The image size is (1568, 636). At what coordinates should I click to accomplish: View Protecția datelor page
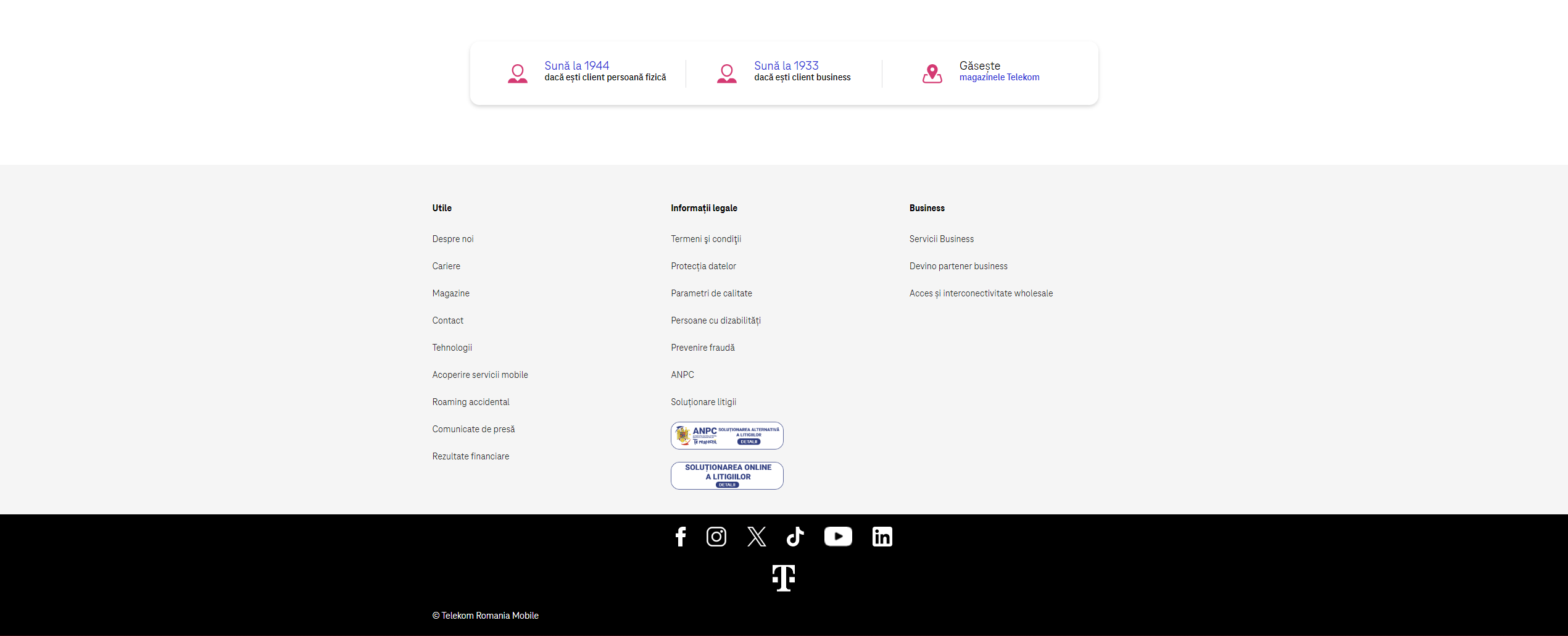tap(703, 266)
